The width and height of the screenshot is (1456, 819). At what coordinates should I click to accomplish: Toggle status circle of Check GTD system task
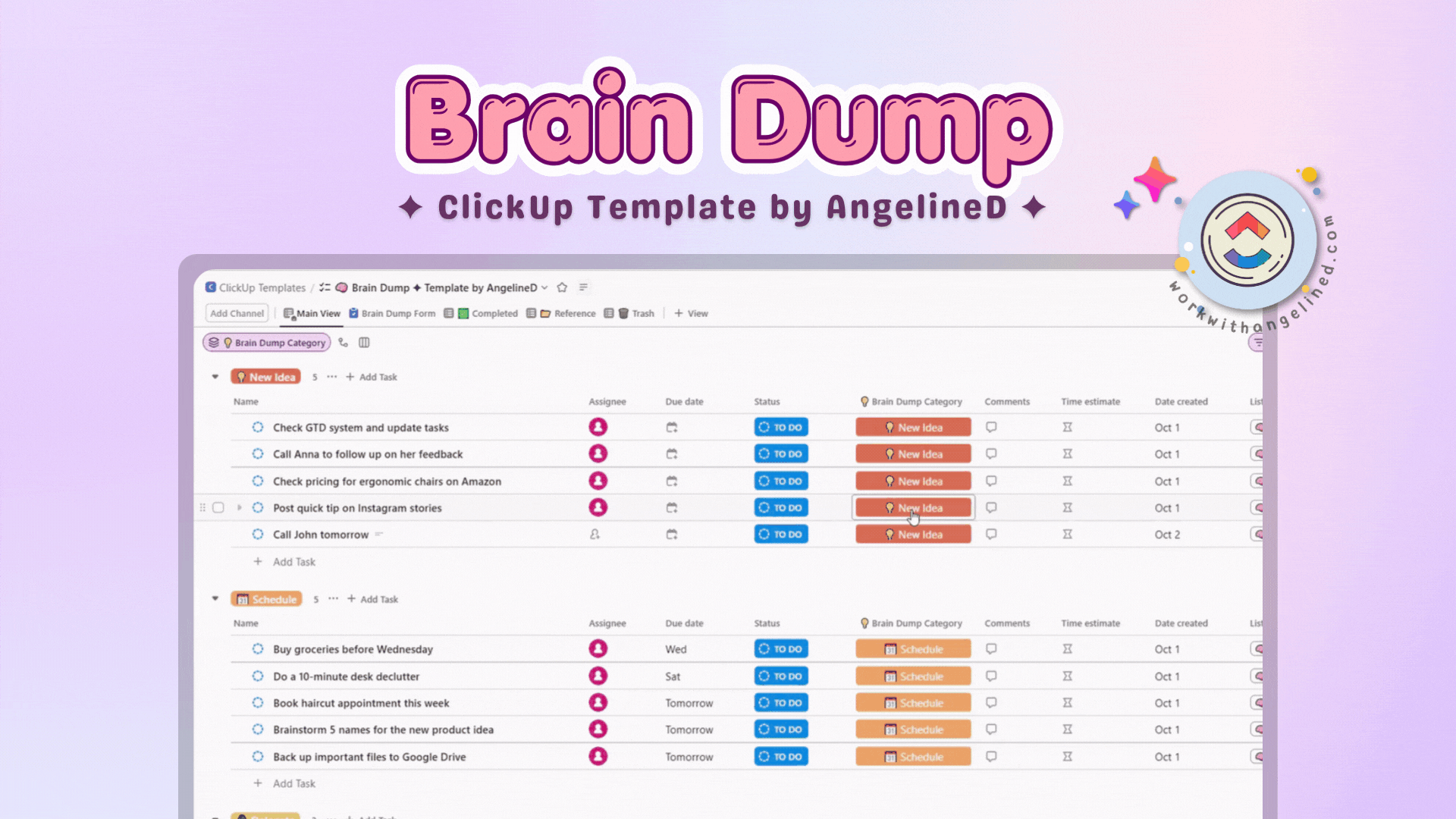pyautogui.click(x=258, y=428)
